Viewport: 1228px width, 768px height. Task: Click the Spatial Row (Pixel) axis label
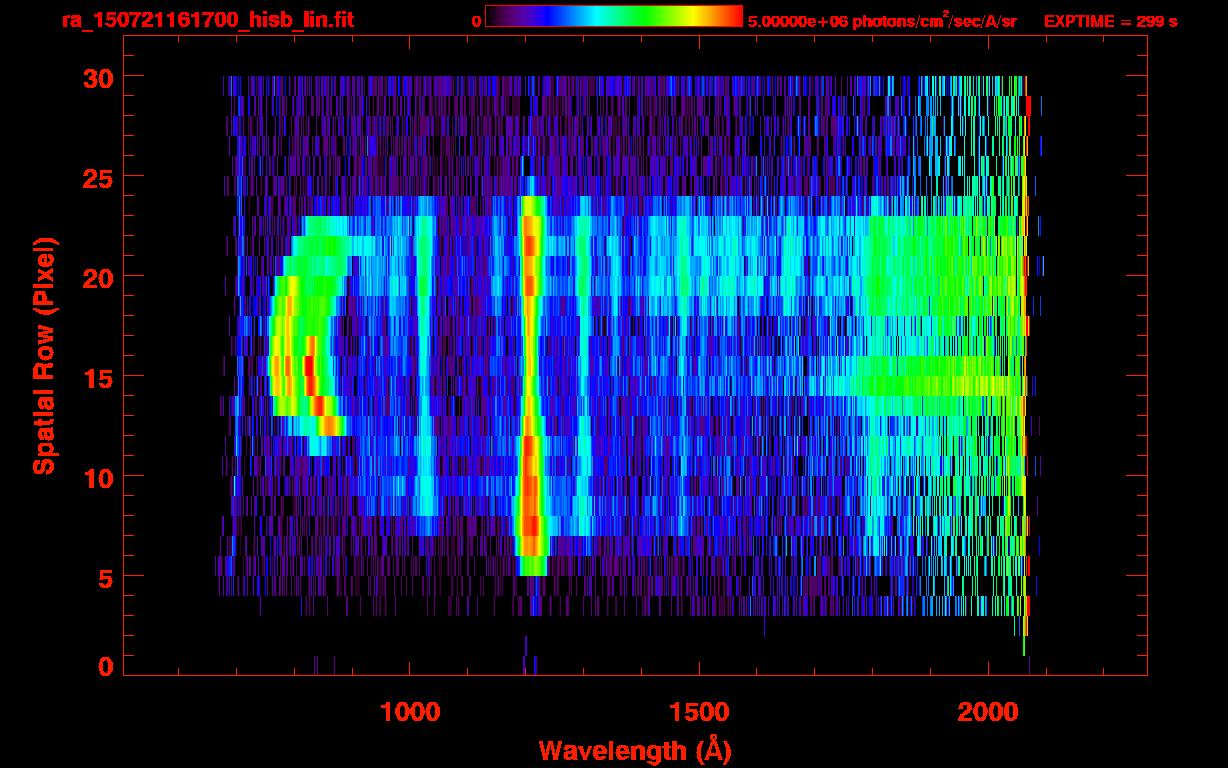(x=44, y=355)
